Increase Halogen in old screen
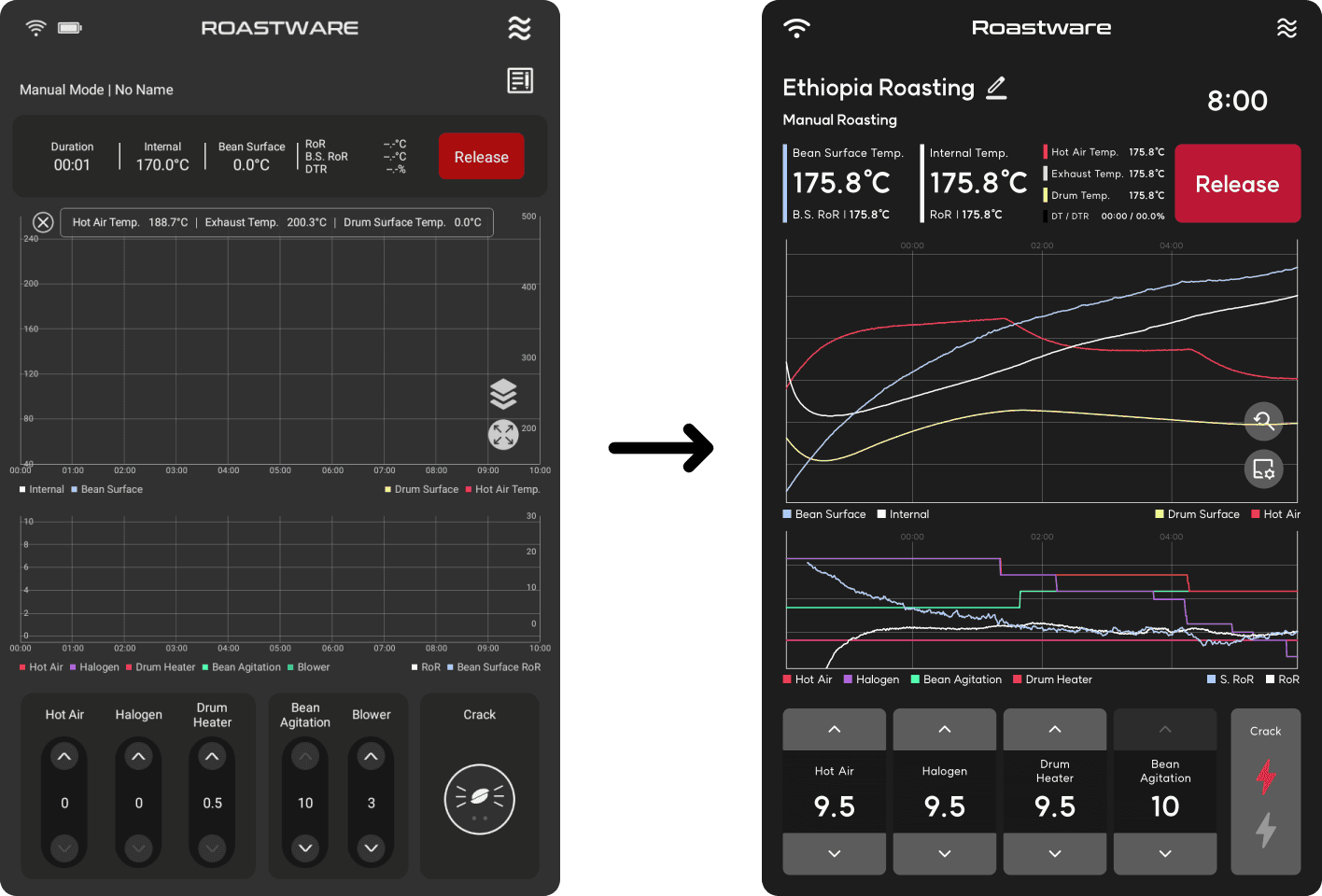The image size is (1322, 896). (x=138, y=756)
